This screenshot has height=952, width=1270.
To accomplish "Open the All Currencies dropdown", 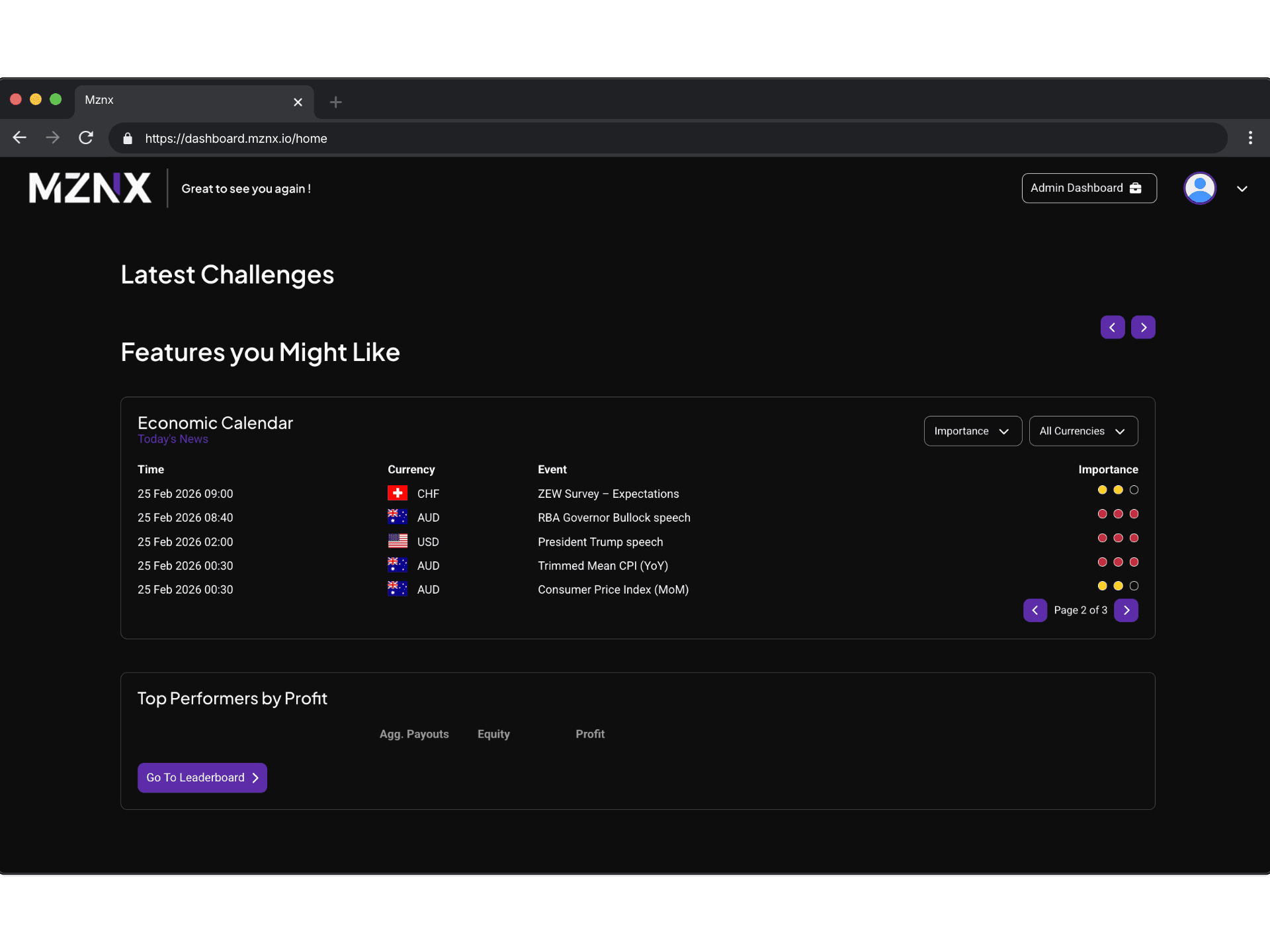I will coord(1083,431).
